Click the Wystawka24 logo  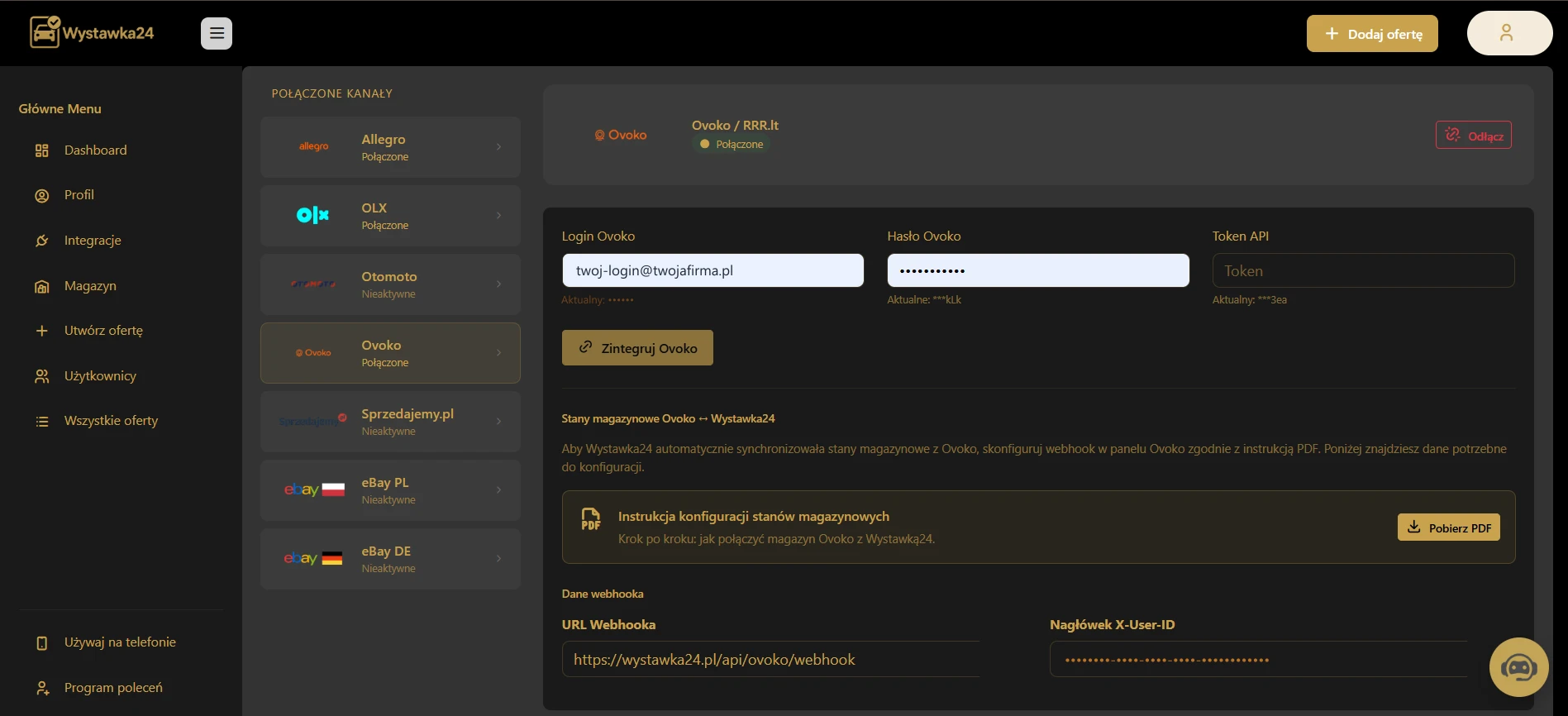(x=92, y=33)
